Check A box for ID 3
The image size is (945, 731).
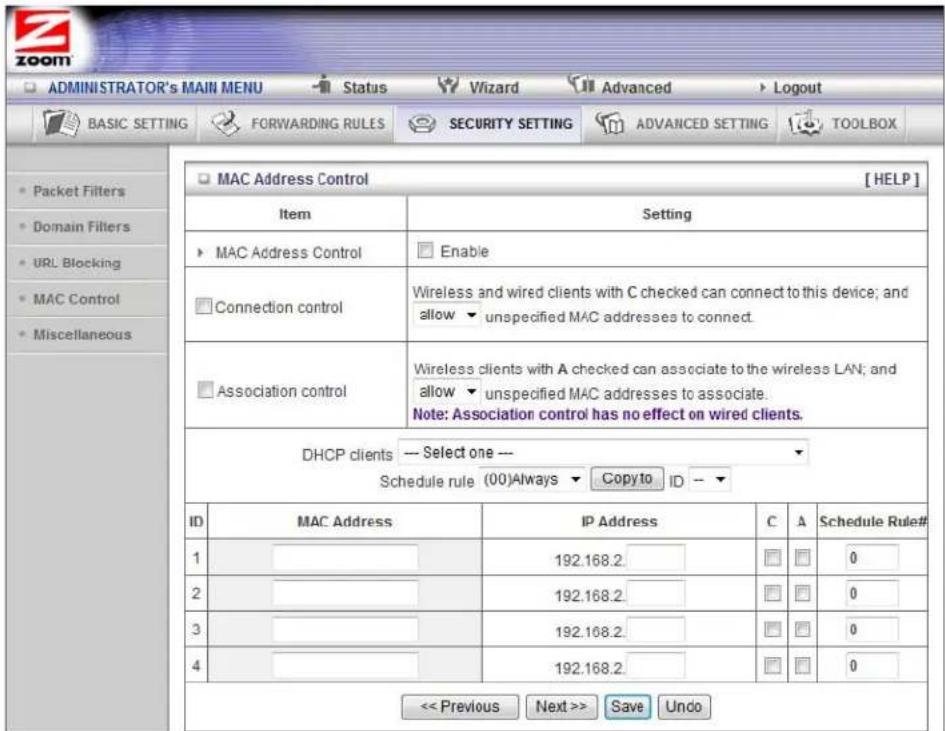click(802, 630)
